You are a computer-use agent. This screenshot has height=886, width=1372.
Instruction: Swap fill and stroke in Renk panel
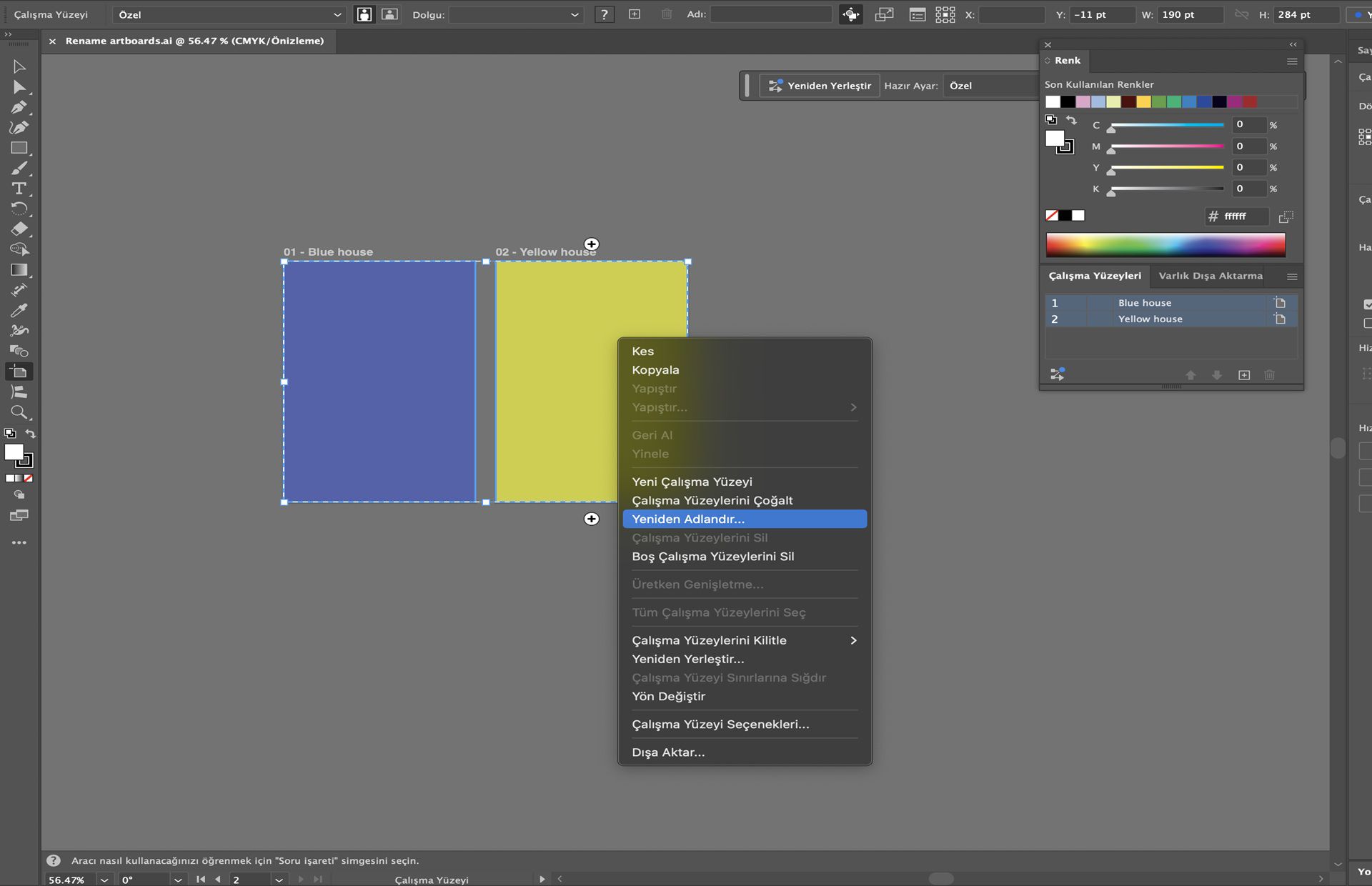[1071, 120]
